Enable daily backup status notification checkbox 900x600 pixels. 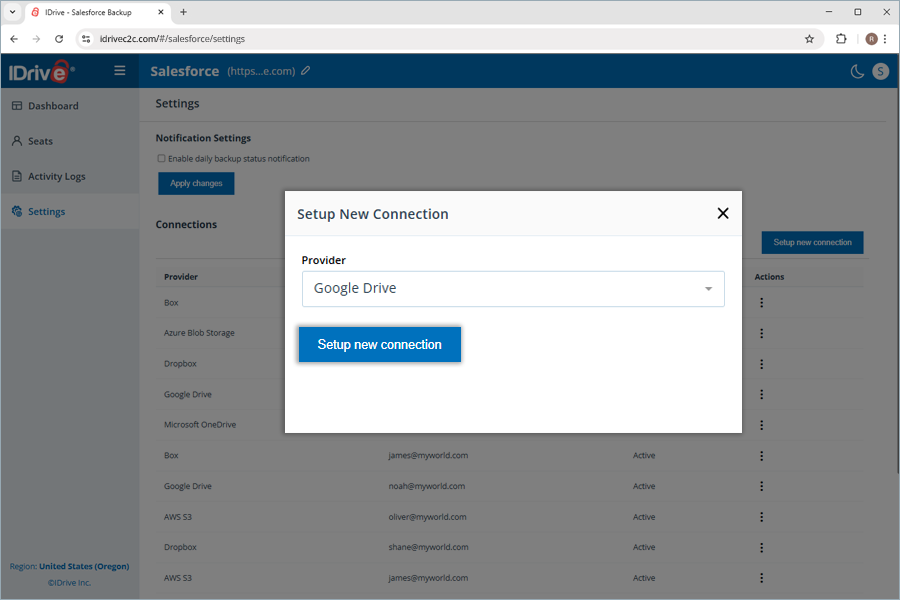tap(161, 159)
